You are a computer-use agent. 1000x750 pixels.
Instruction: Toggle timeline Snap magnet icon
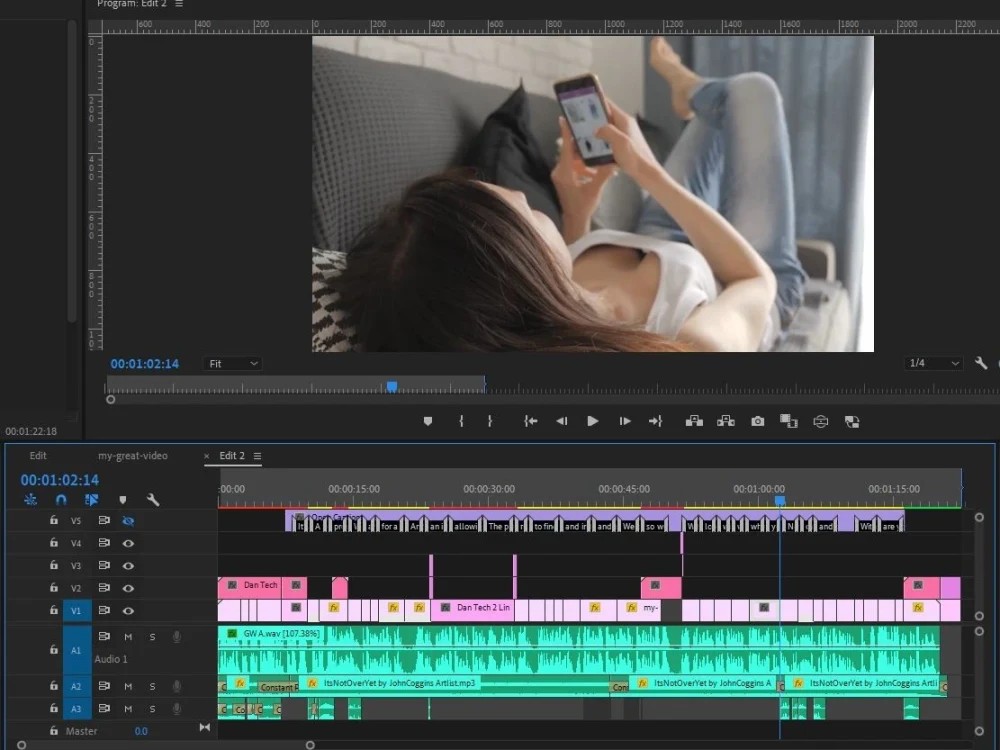point(61,500)
